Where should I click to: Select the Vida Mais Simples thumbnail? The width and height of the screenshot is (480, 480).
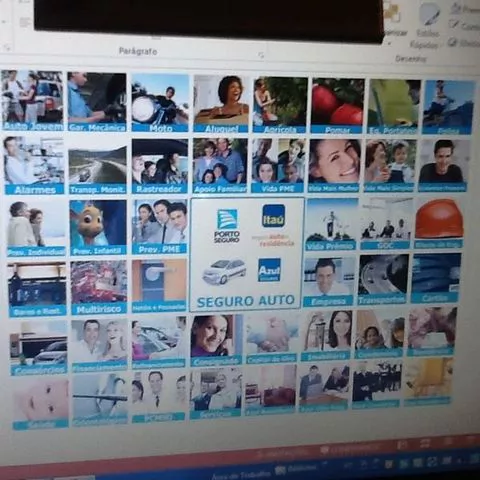[x=389, y=166]
